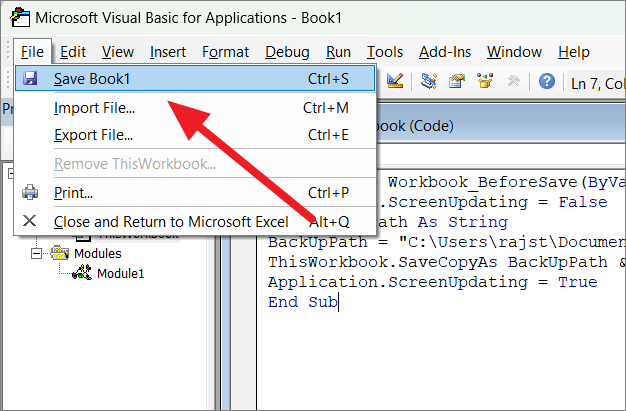Viewport: 626px width, 411px height.
Task: Choose Print... from File menu
Action: coord(195,193)
